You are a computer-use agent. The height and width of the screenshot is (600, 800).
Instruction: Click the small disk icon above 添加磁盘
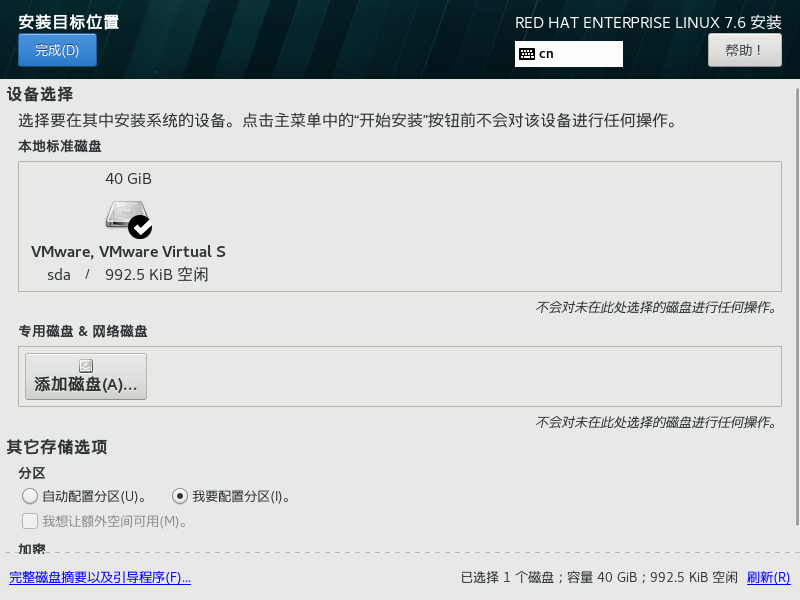(86, 365)
